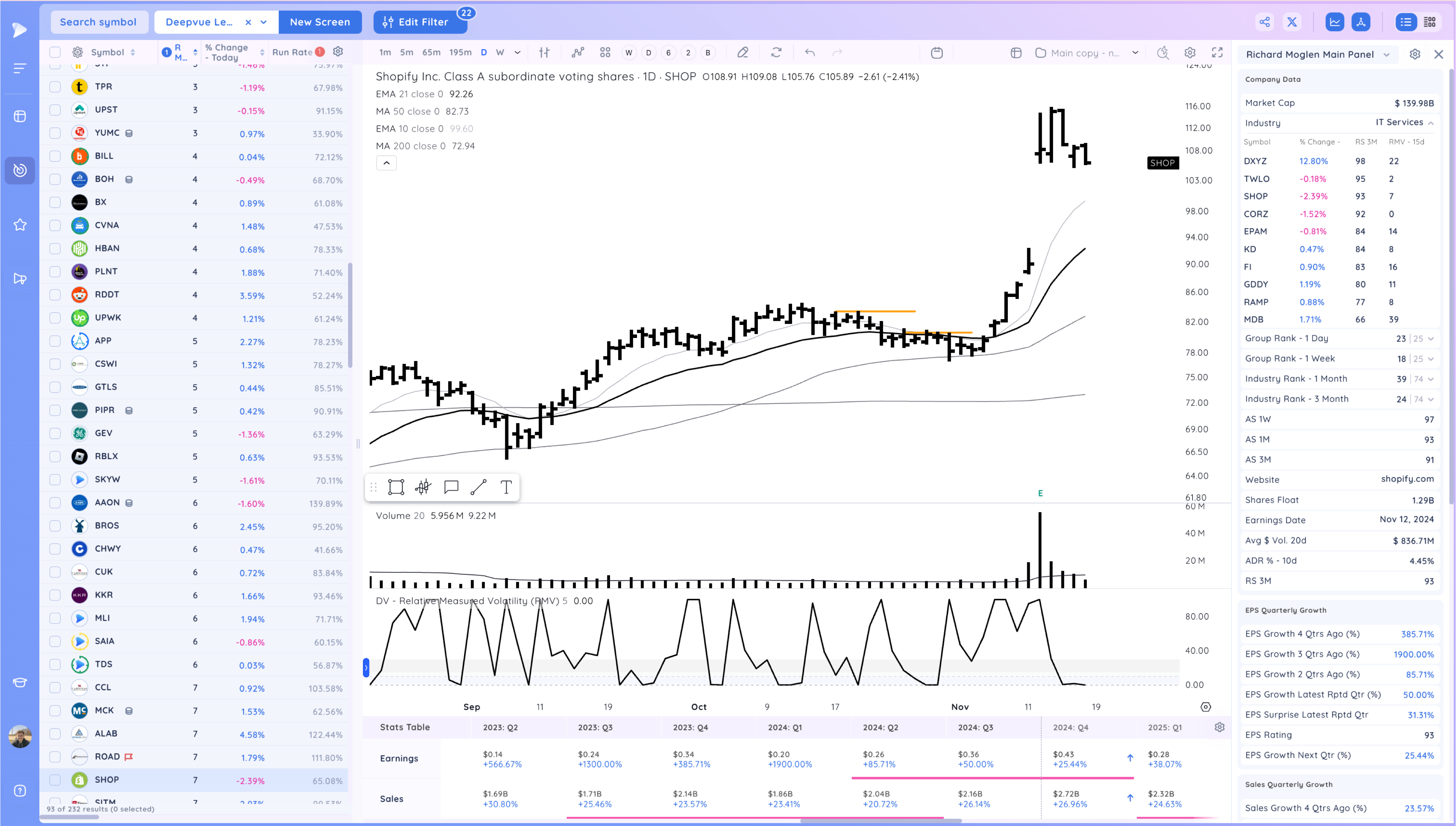
Task: Undo last chart action
Action: tap(810, 53)
